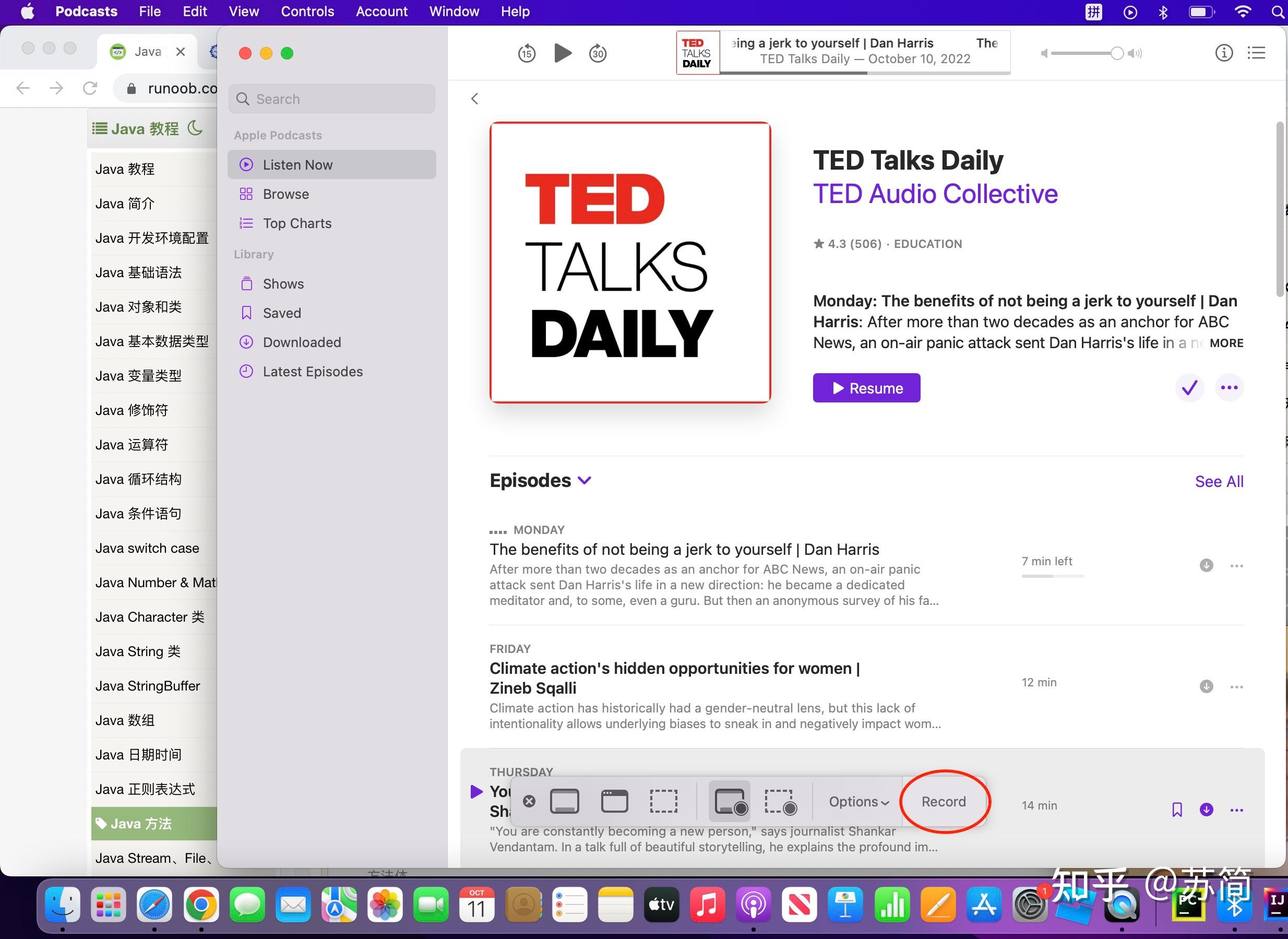Select Capture Entire Screen mode
This screenshot has width=1288, height=939.
coord(564,801)
